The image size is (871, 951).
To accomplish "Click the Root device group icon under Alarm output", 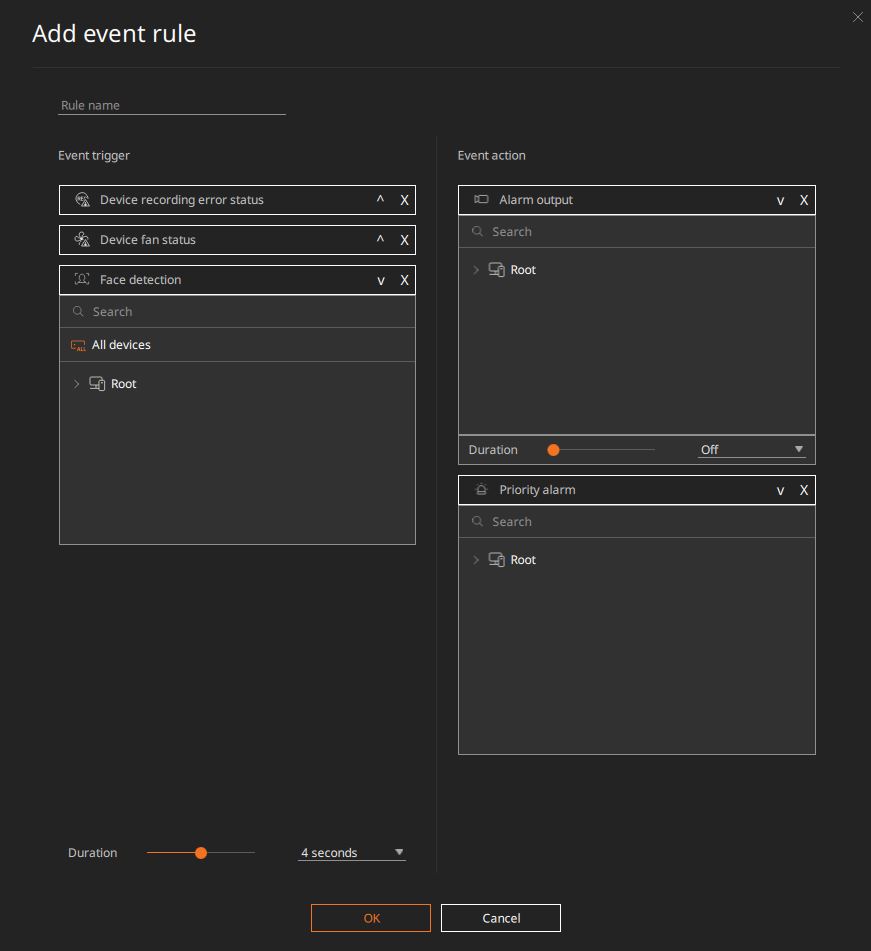I will tap(497, 269).
